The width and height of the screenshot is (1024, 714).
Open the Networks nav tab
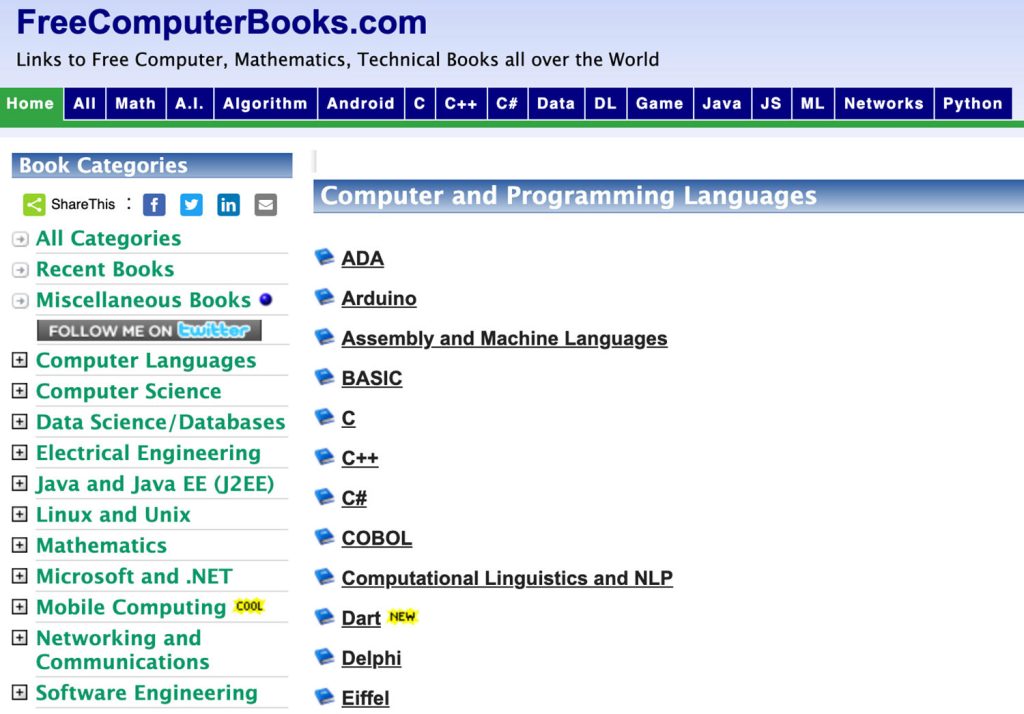point(884,104)
